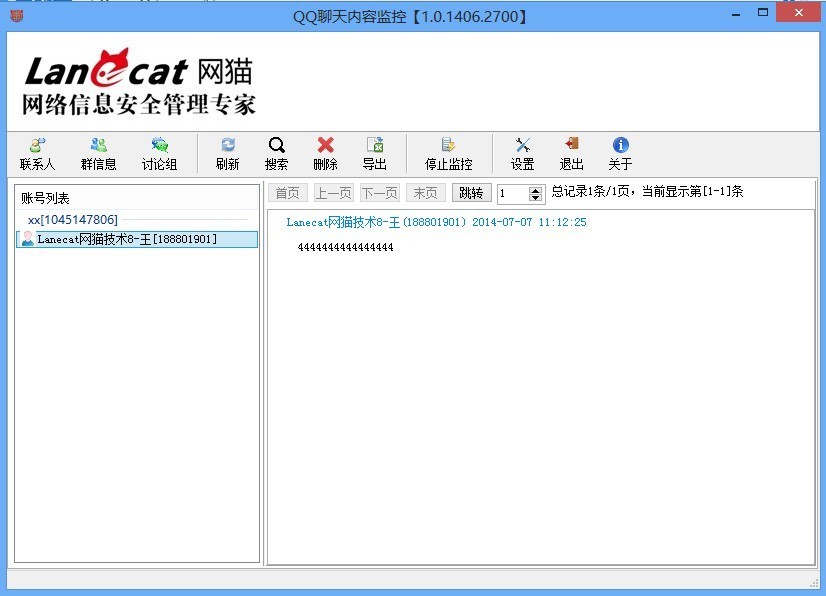Viewport: 826px width, 596px height.
Task: Click the 上一页 previous page button
Action: pos(333,193)
